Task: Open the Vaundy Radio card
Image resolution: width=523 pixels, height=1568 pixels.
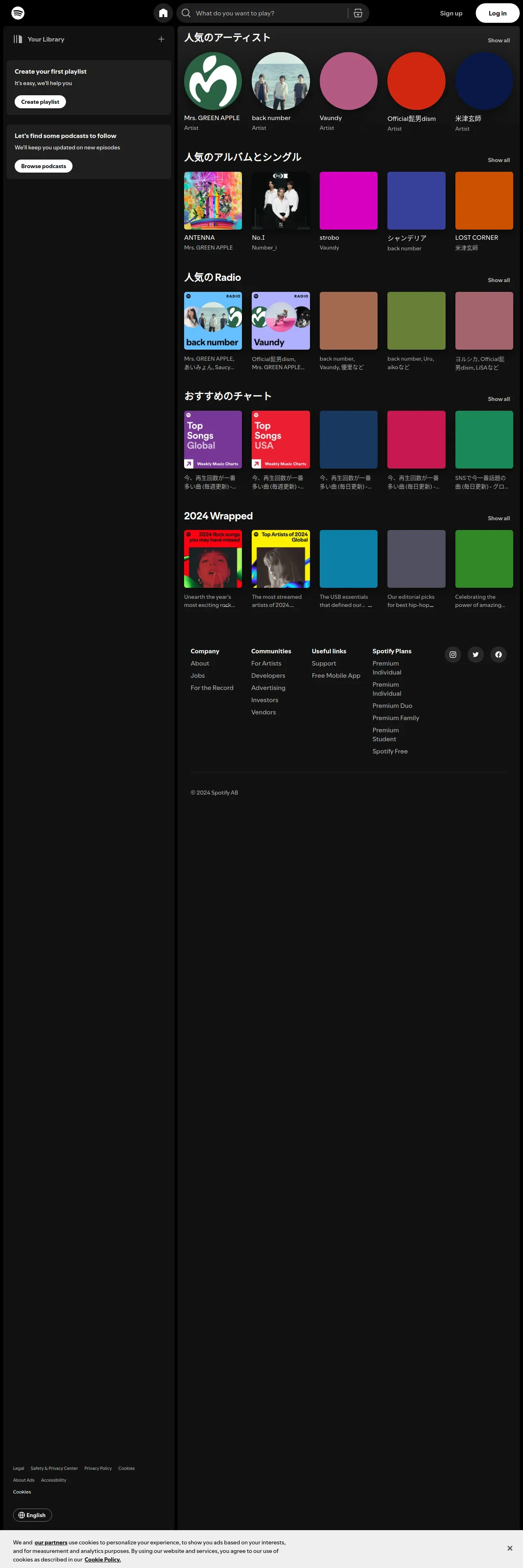Action: click(x=281, y=321)
